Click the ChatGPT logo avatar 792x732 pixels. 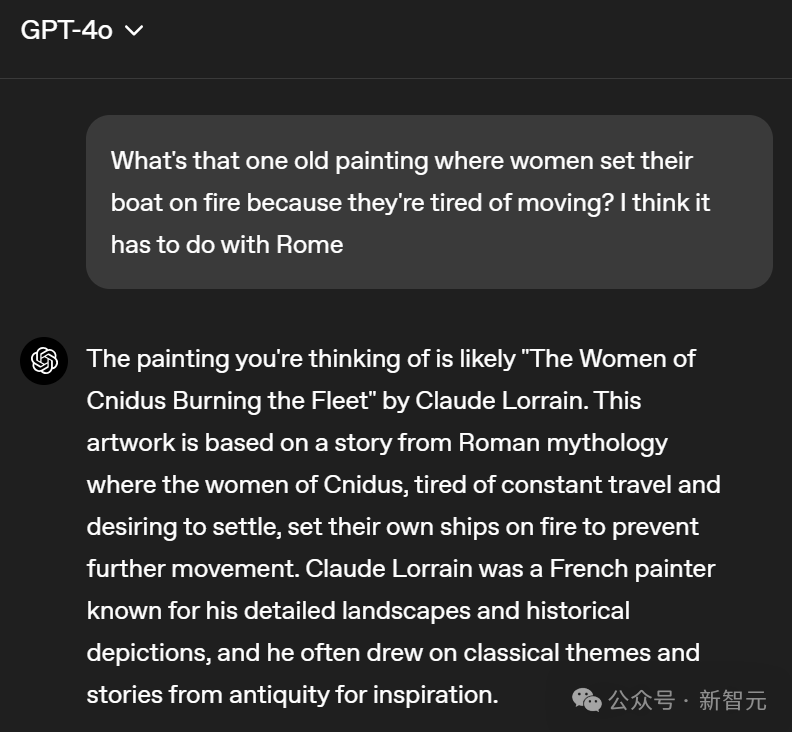click(44, 361)
